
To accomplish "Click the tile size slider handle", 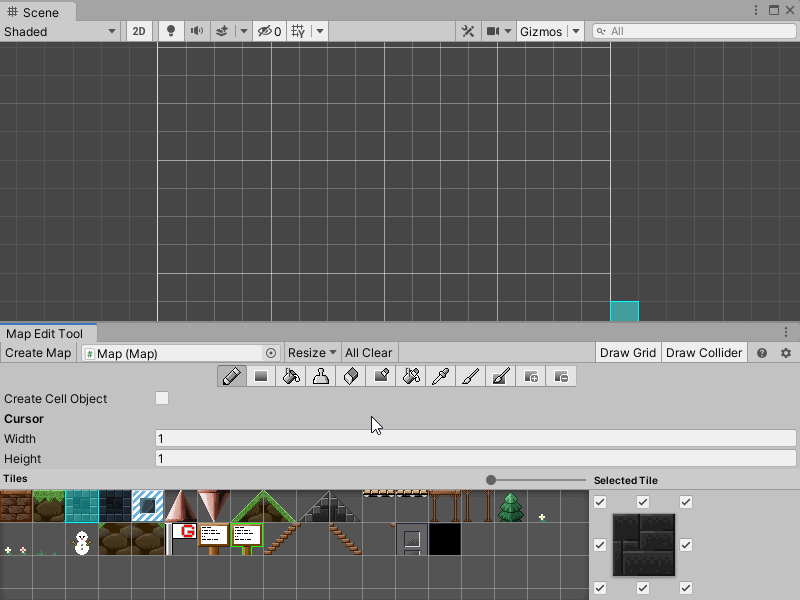I will click(491, 480).
